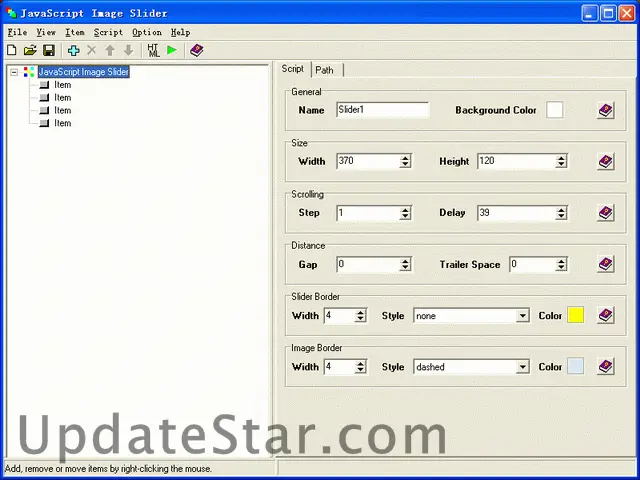This screenshot has height=480, width=640.
Task: Click the Open folder toolbar icon
Action: click(x=30, y=50)
